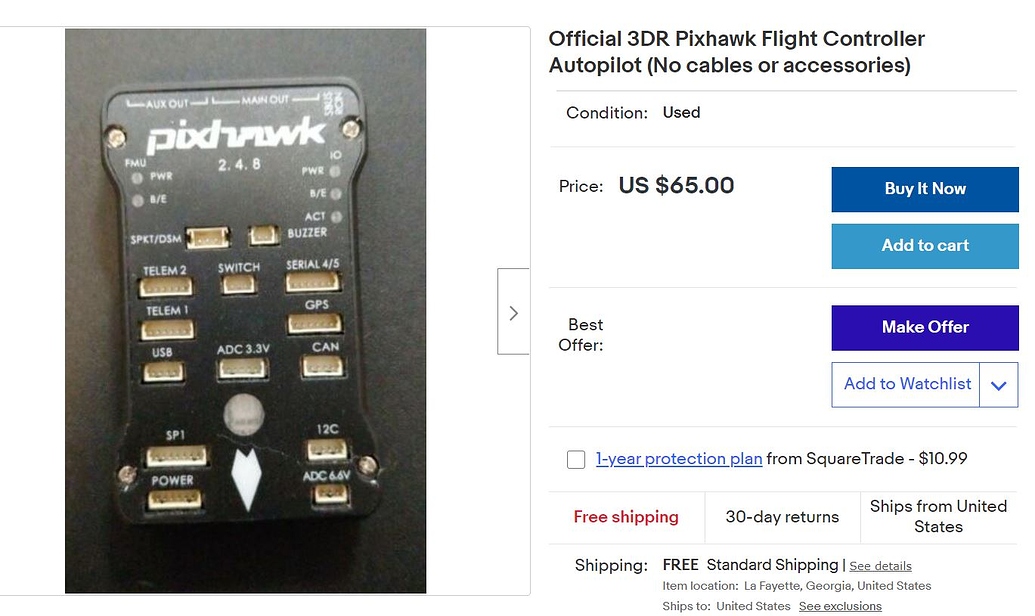Open See details for Standard Shipping
Image resolution: width=1035 pixels, height=616 pixels.
pyautogui.click(x=880, y=566)
